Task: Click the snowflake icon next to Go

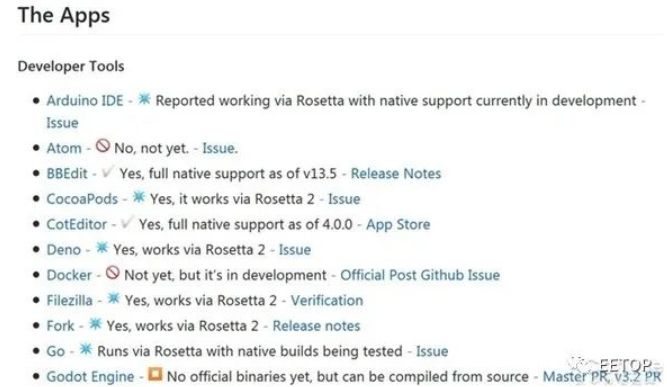Action: (86, 349)
